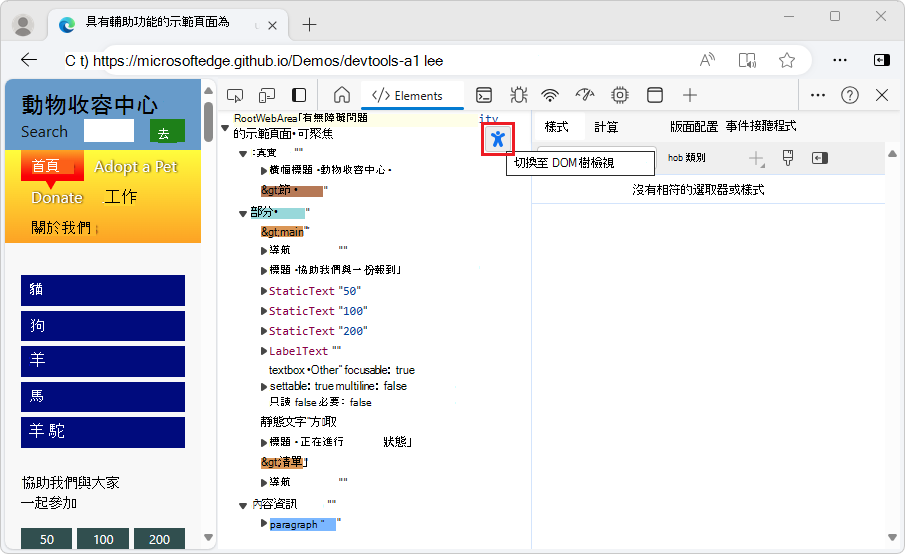This screenshot has height=554, width=905.
Task: Switch to DOM tree view accessibility button
Action: pyautogui.click(x=498, y=138)
